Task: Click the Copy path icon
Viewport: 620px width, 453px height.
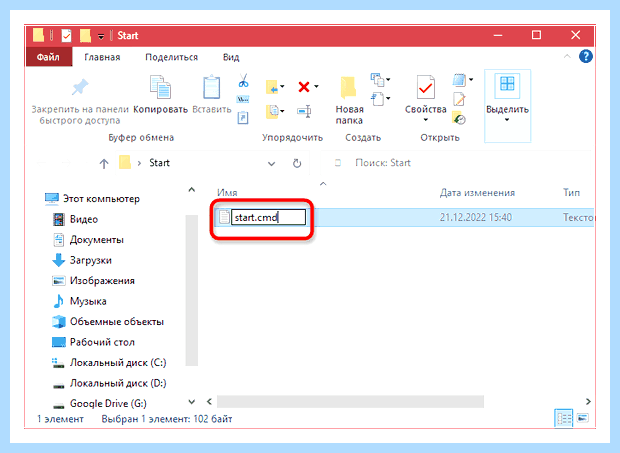Action: point(243,99)
